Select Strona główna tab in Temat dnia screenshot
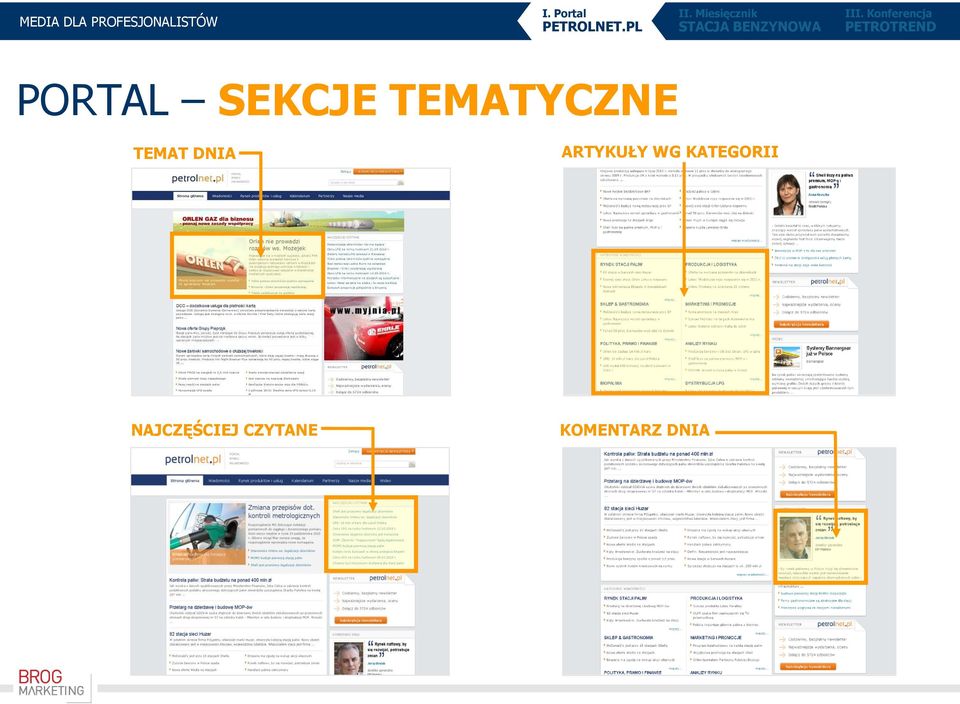Image resolution: width=960 pixels, height=704 pixels. click(190, 196)
